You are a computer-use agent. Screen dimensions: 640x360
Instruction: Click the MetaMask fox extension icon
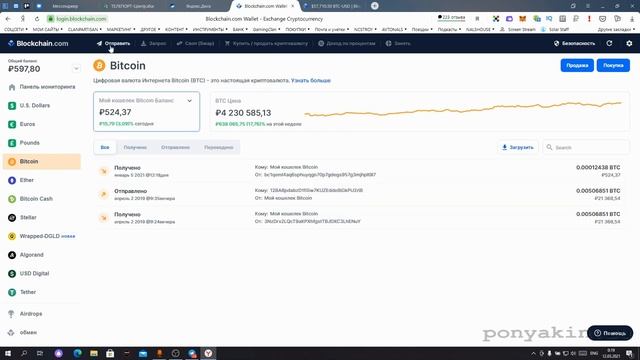pyautogui.click(x=522, y=19)
